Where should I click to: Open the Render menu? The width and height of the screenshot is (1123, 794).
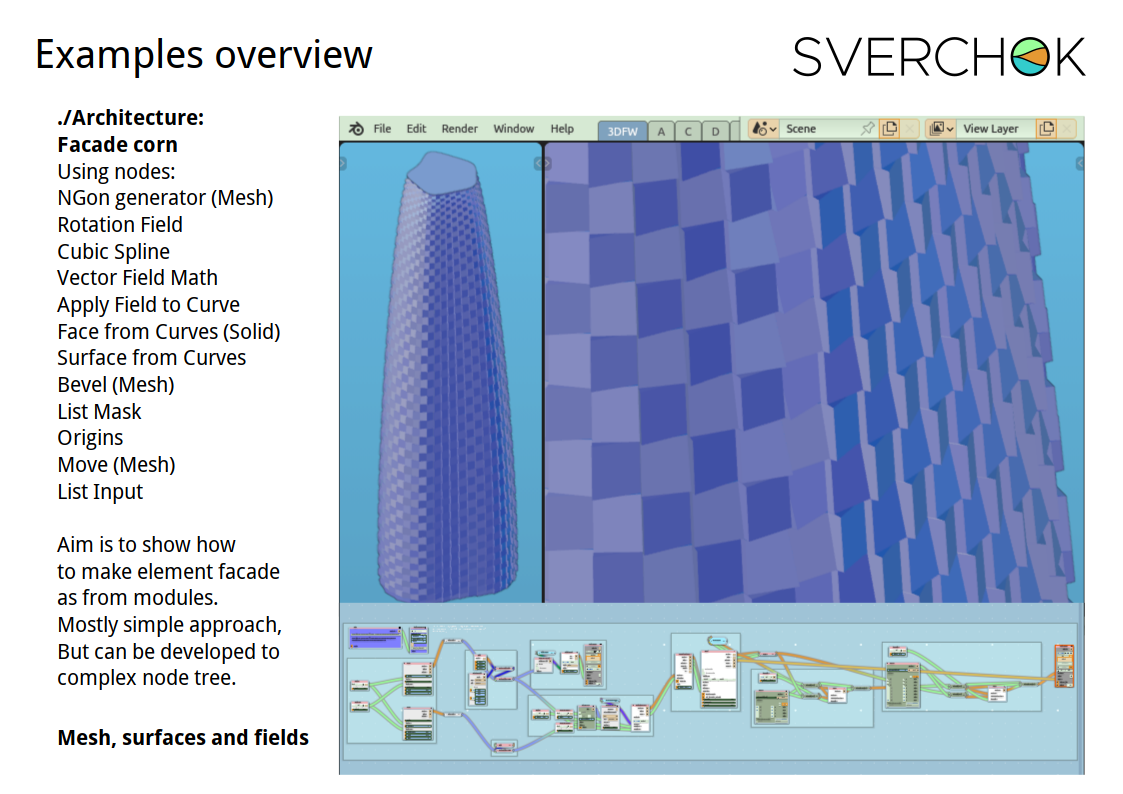pos(459,129)
